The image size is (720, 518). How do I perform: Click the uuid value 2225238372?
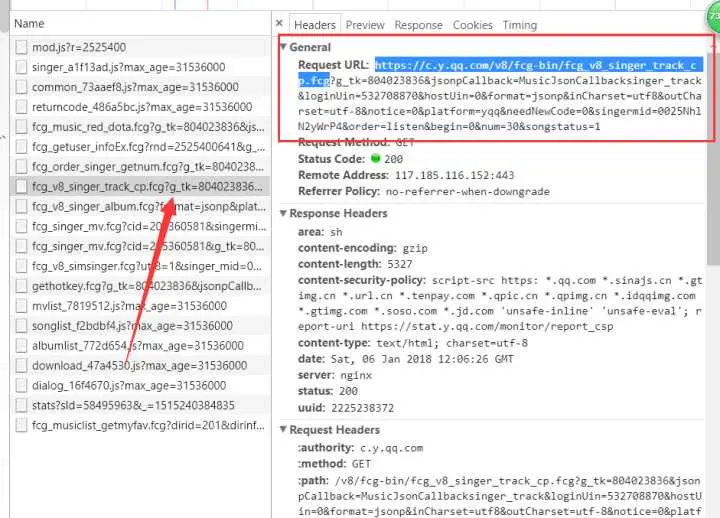(362, 408)
